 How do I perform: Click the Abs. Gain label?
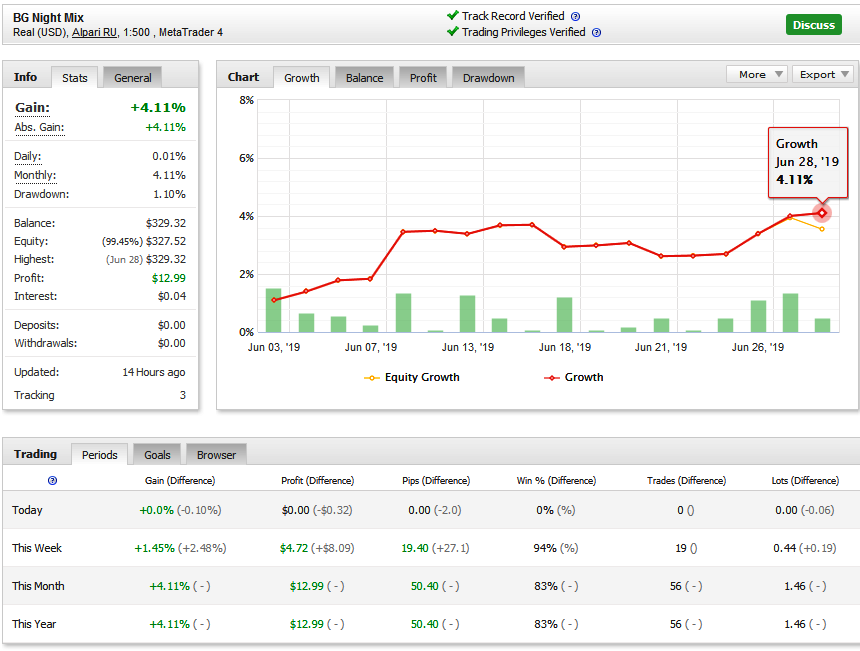(x=39, y=127)
